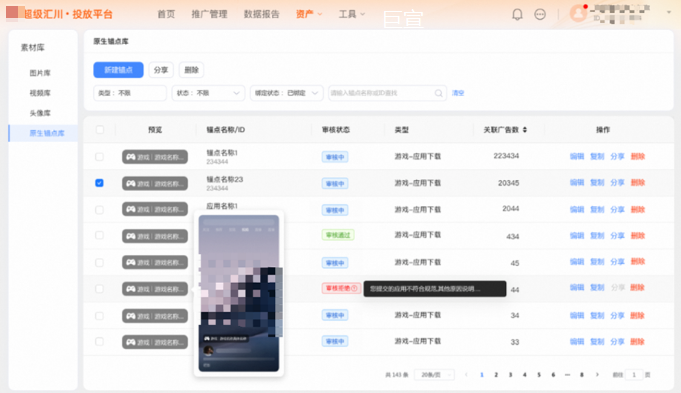Screen dimensions: 681x393
Task: Delete the row with 33 ads
Action: [x=638, y=342]
